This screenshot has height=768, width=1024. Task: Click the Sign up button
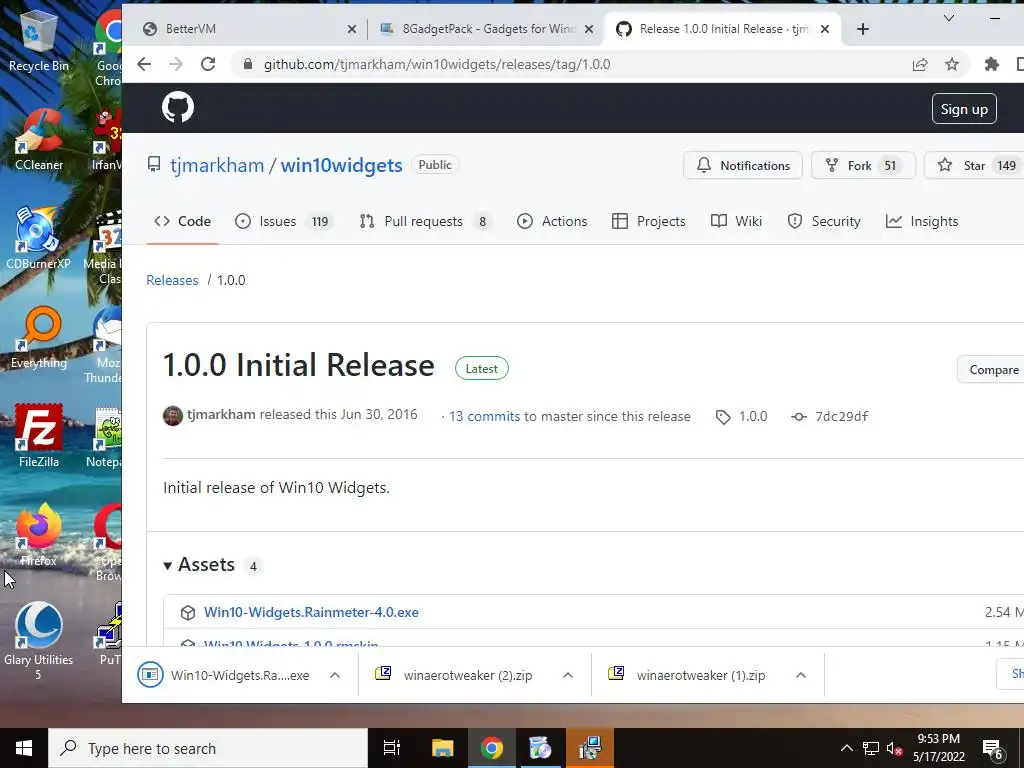point(964,109)
